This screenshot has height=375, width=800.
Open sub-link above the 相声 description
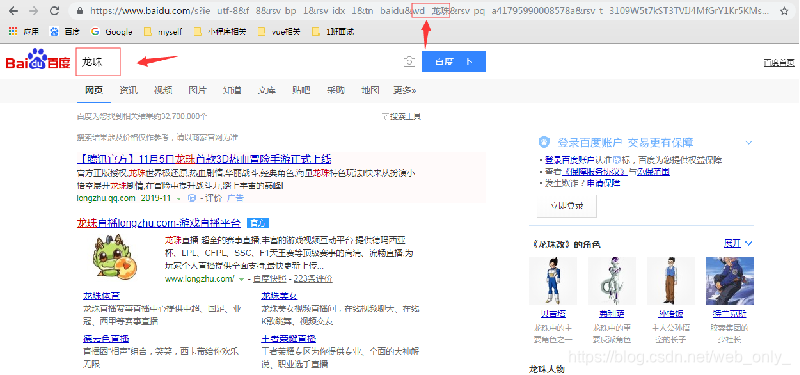[x=106, y=338]
